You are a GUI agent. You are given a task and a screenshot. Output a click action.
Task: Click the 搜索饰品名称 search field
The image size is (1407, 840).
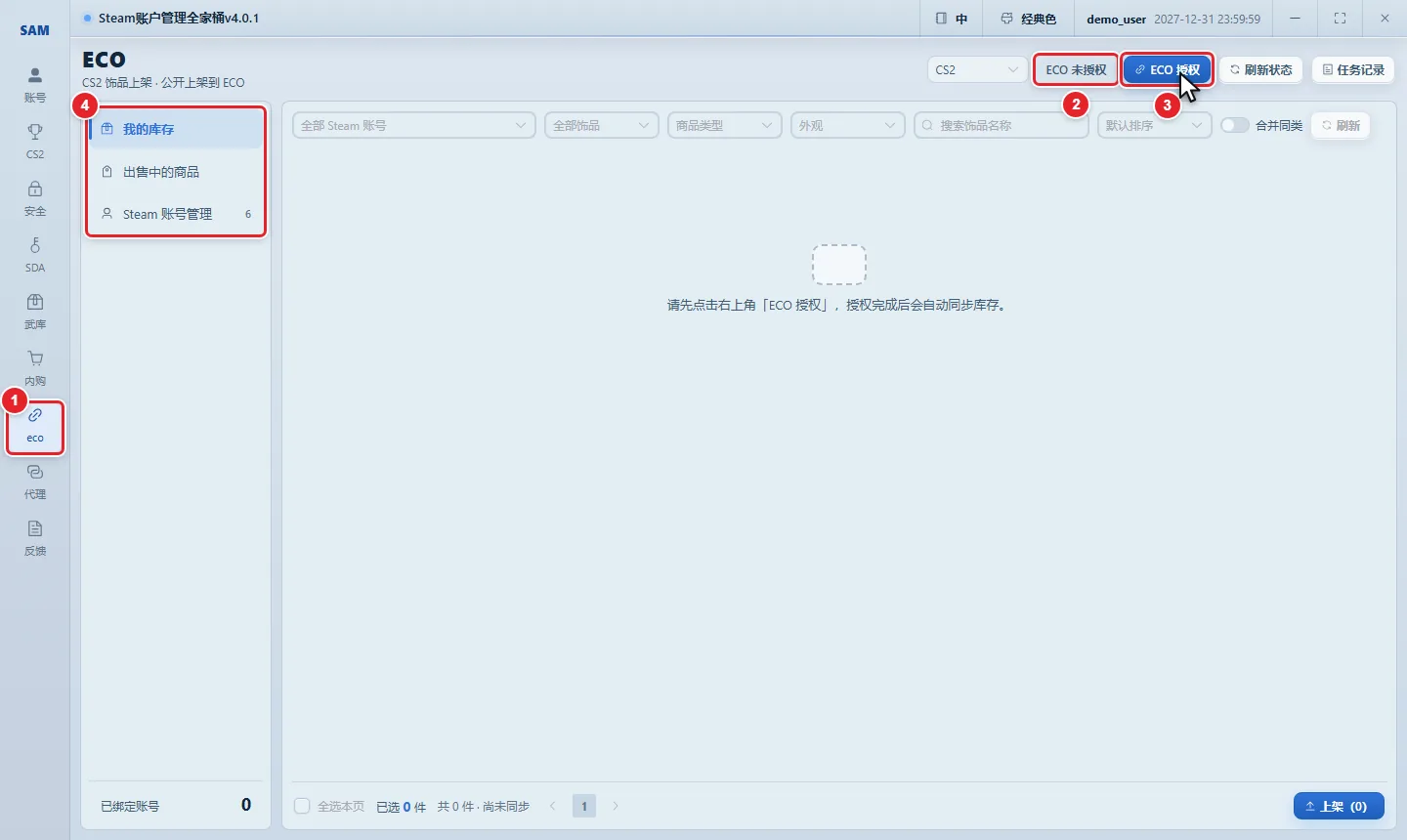tap(1002, 125)
